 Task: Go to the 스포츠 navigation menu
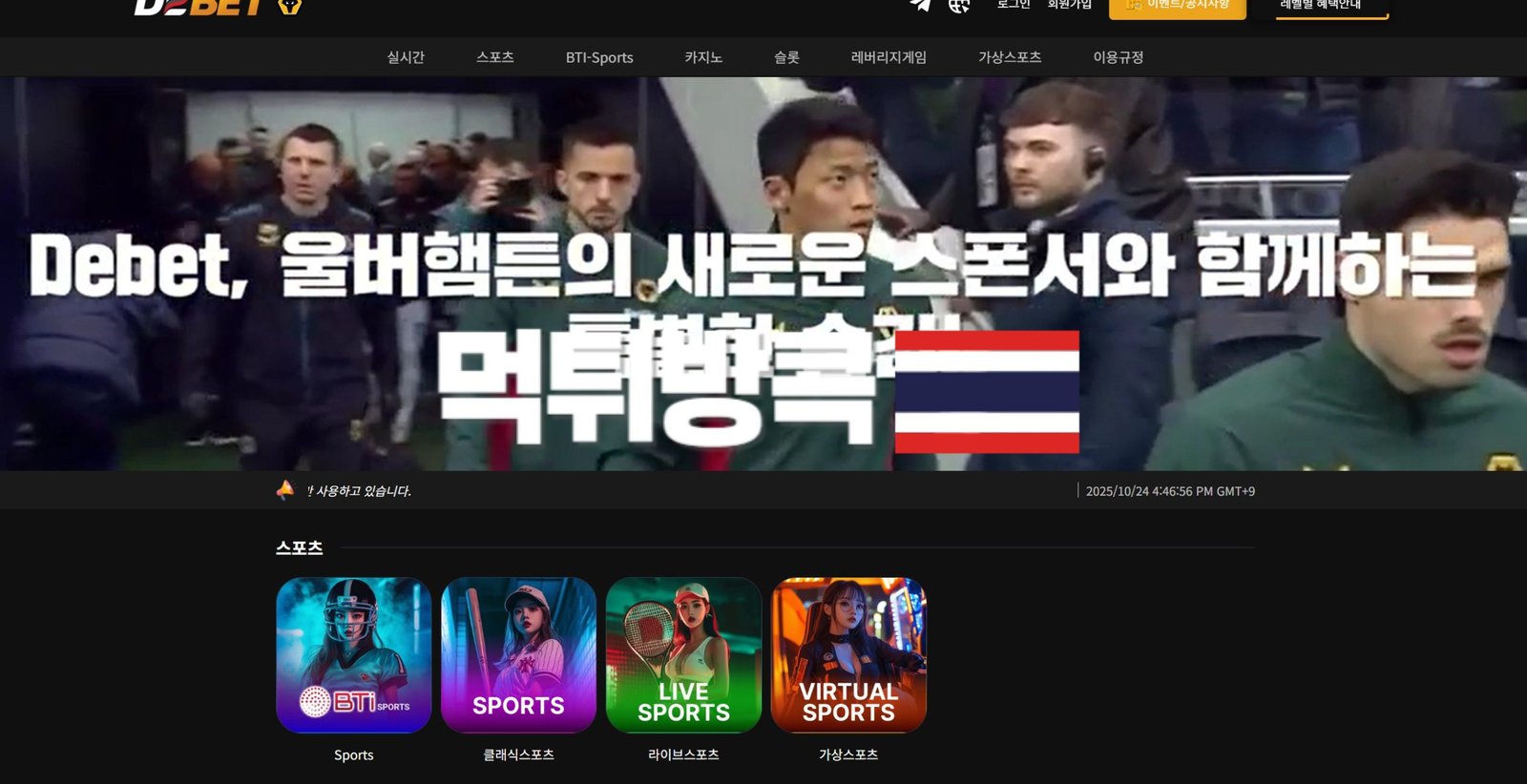coord(495,57)
